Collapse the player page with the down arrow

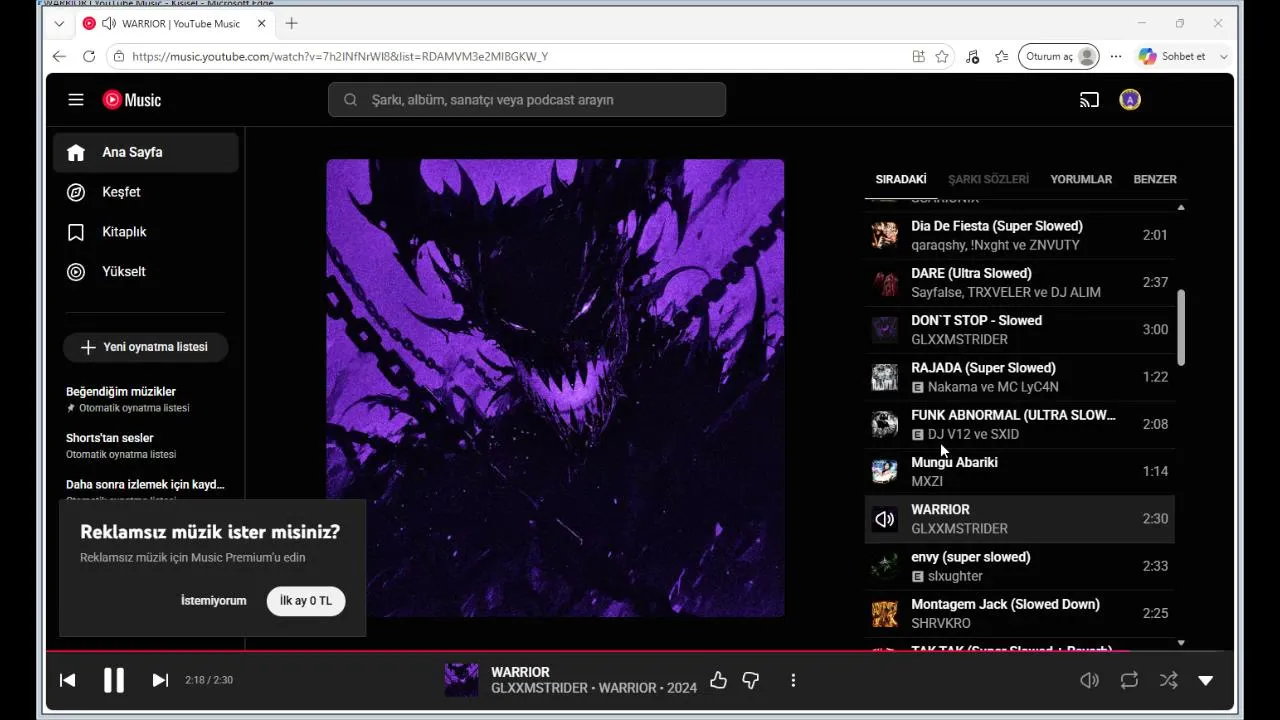pyautogui.click(x=1206, y=680)
